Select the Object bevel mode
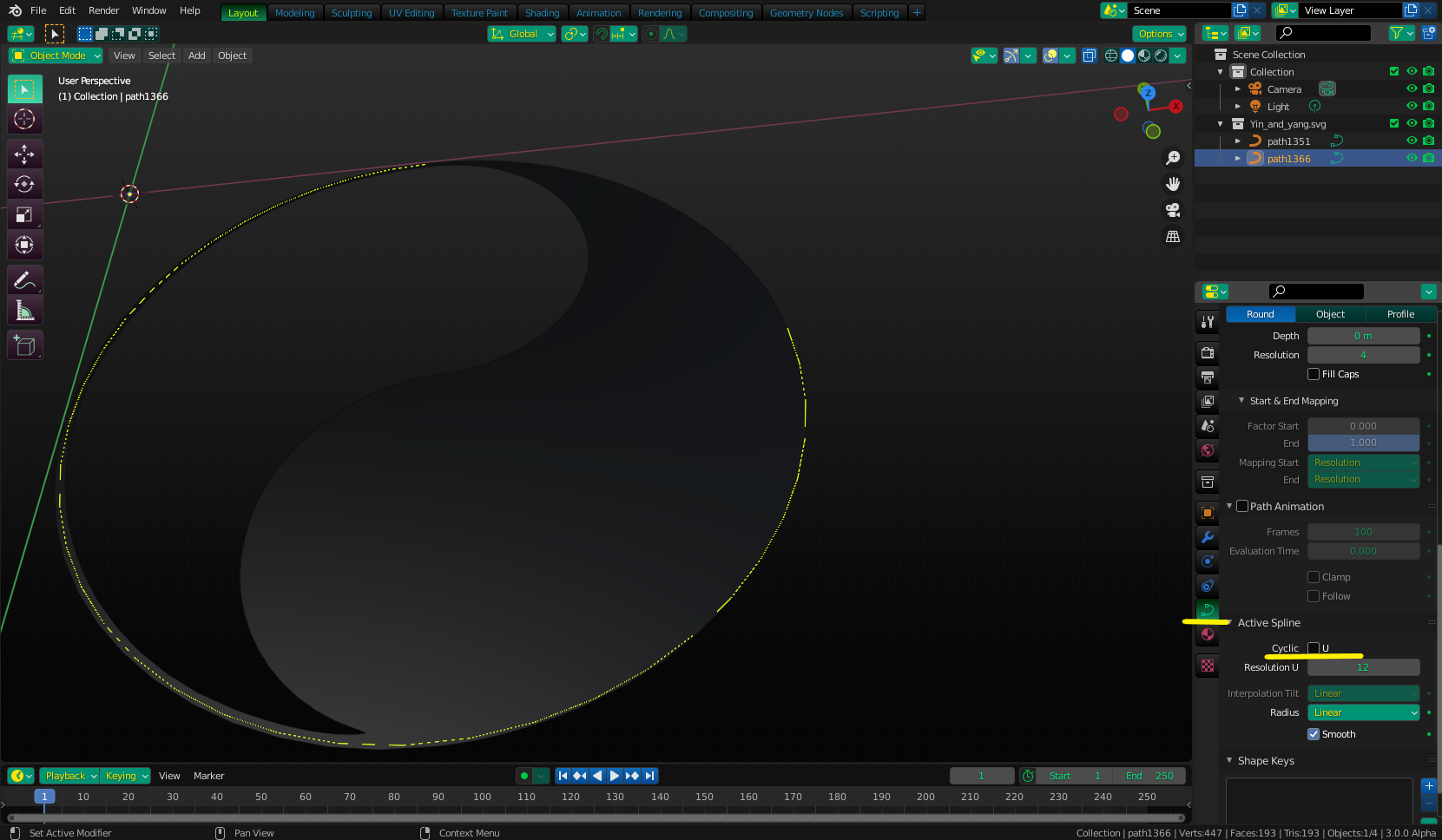This screenshot has height=840, width=1442. (1330, 314)
